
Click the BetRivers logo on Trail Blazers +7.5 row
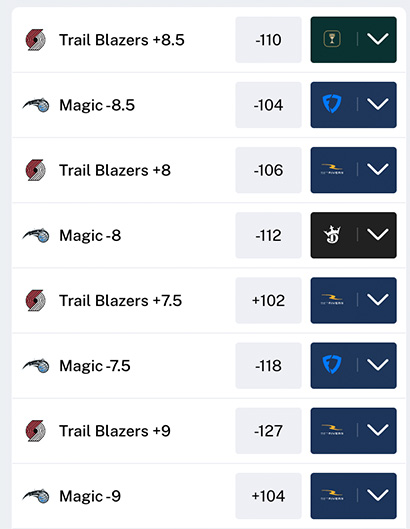point(332,300)
